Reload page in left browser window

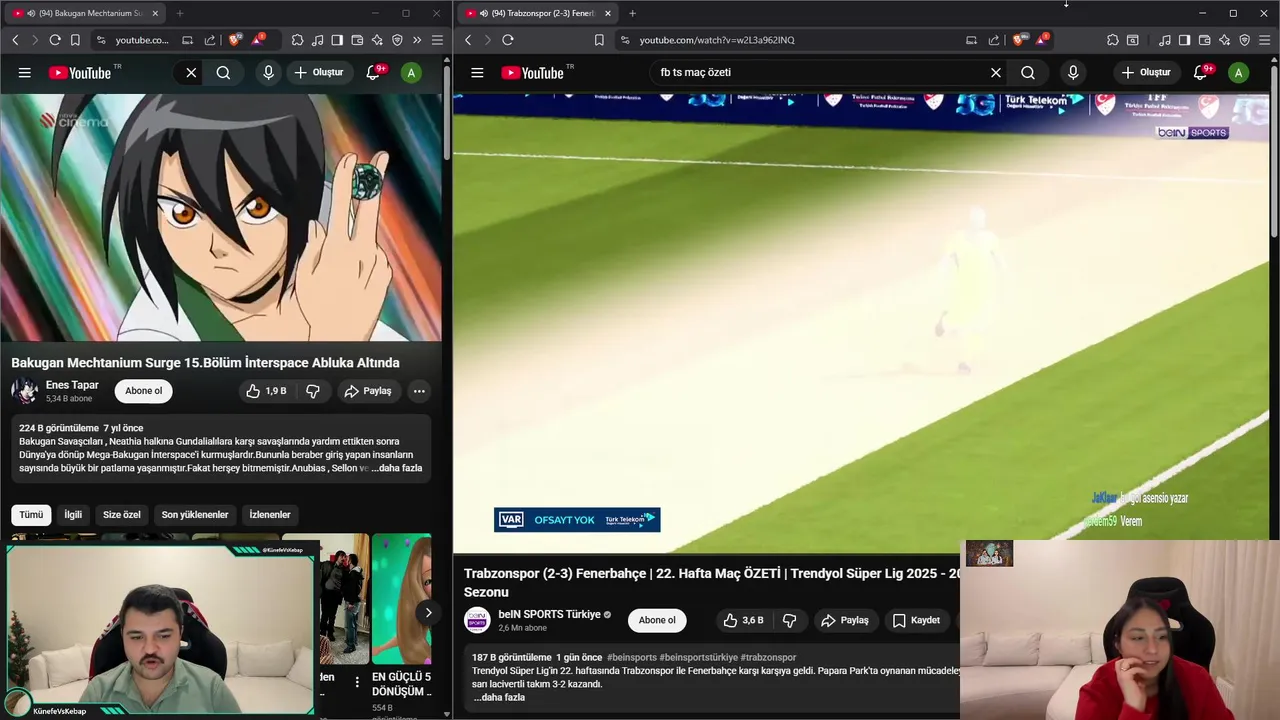[x=55, y=40]
